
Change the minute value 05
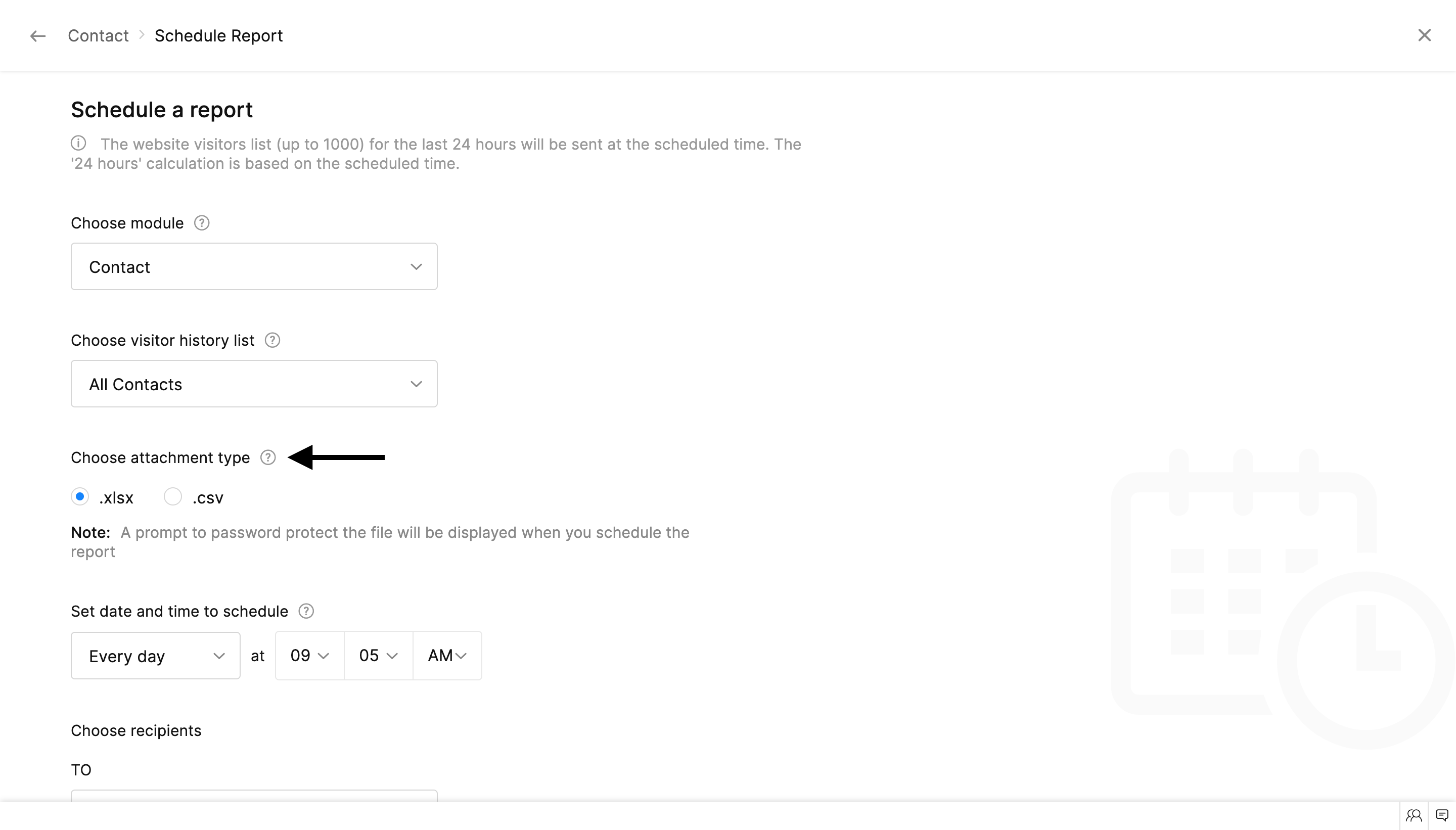coord(378,656)
